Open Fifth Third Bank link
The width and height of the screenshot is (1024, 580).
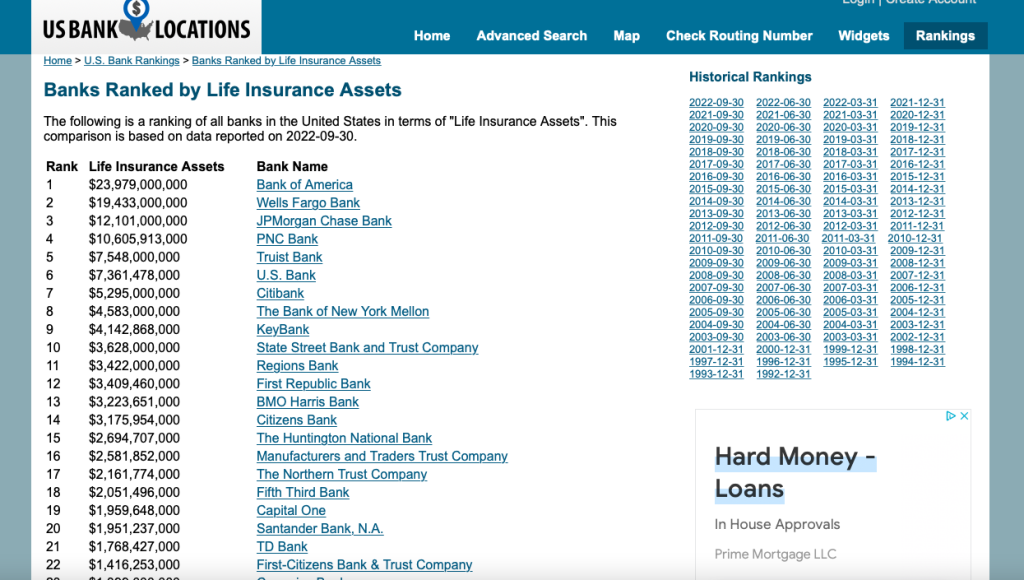(x=303, y=492)
